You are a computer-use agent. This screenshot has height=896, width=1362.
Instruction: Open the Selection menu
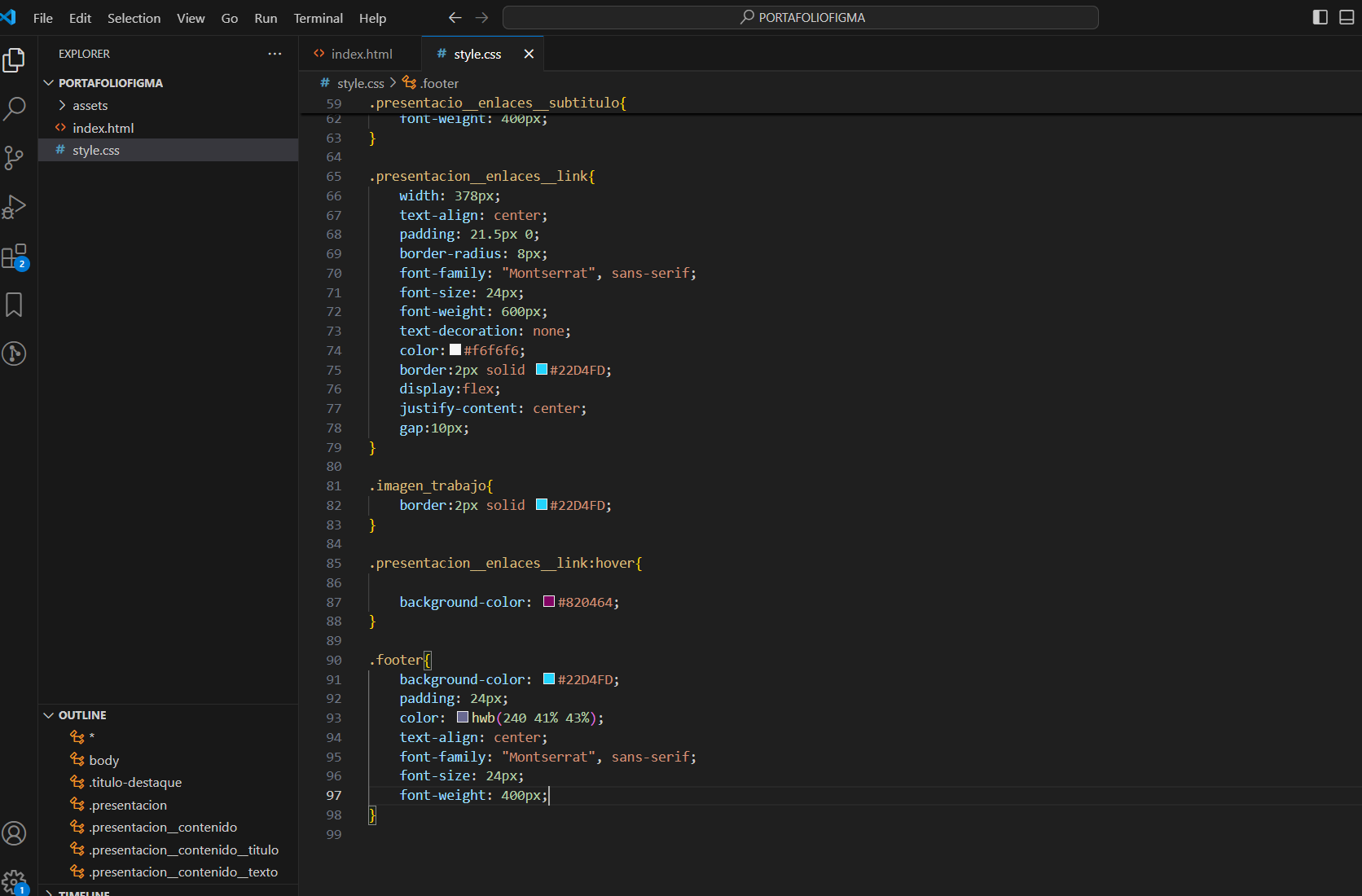click(134, 18)
